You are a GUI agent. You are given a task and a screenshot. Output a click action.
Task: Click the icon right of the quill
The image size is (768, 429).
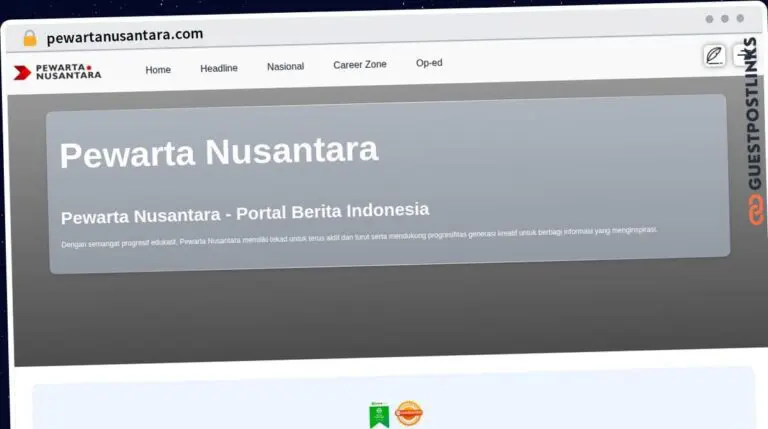click(744, 55)
